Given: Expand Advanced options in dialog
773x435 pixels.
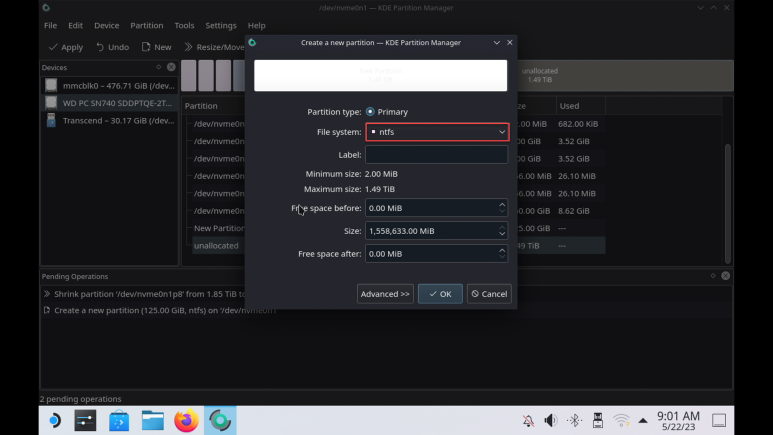Looking at the screenshot, I should 385,294.
